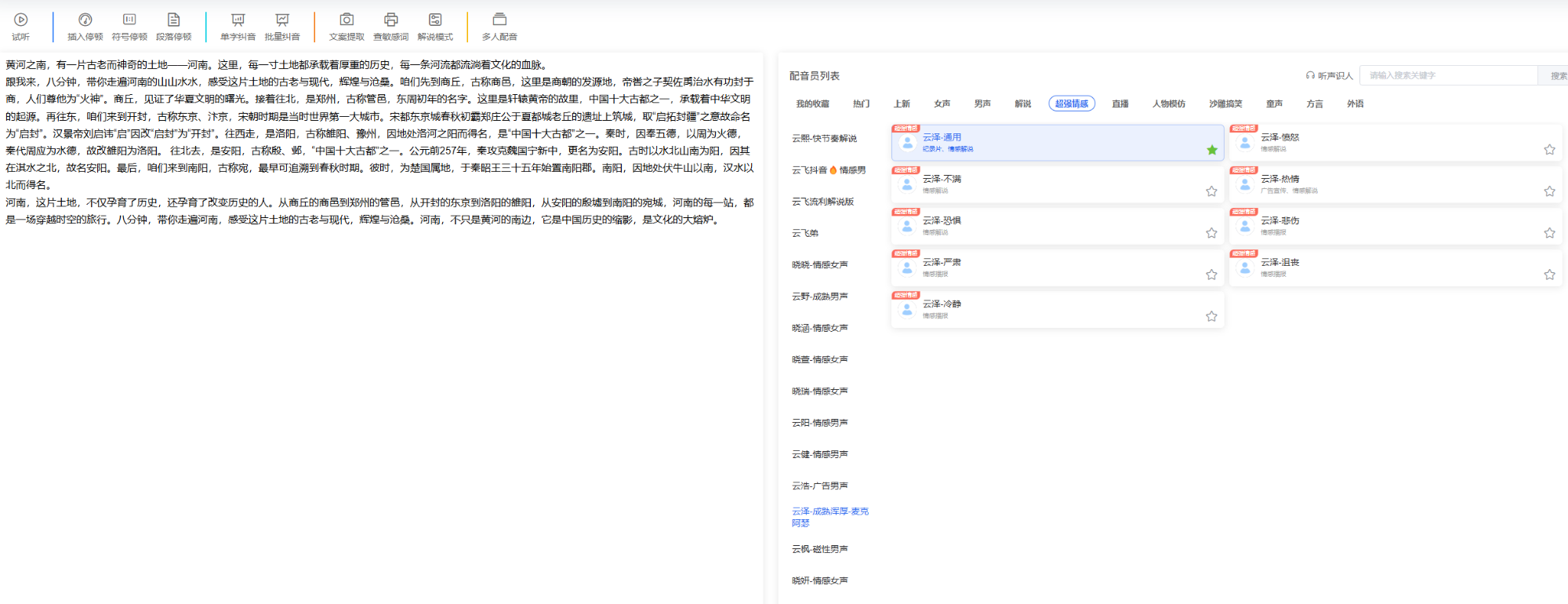
Task: Click the avatar icon of 云泽-恐惧
Action: pyautogui.click(x=907, y=226)
